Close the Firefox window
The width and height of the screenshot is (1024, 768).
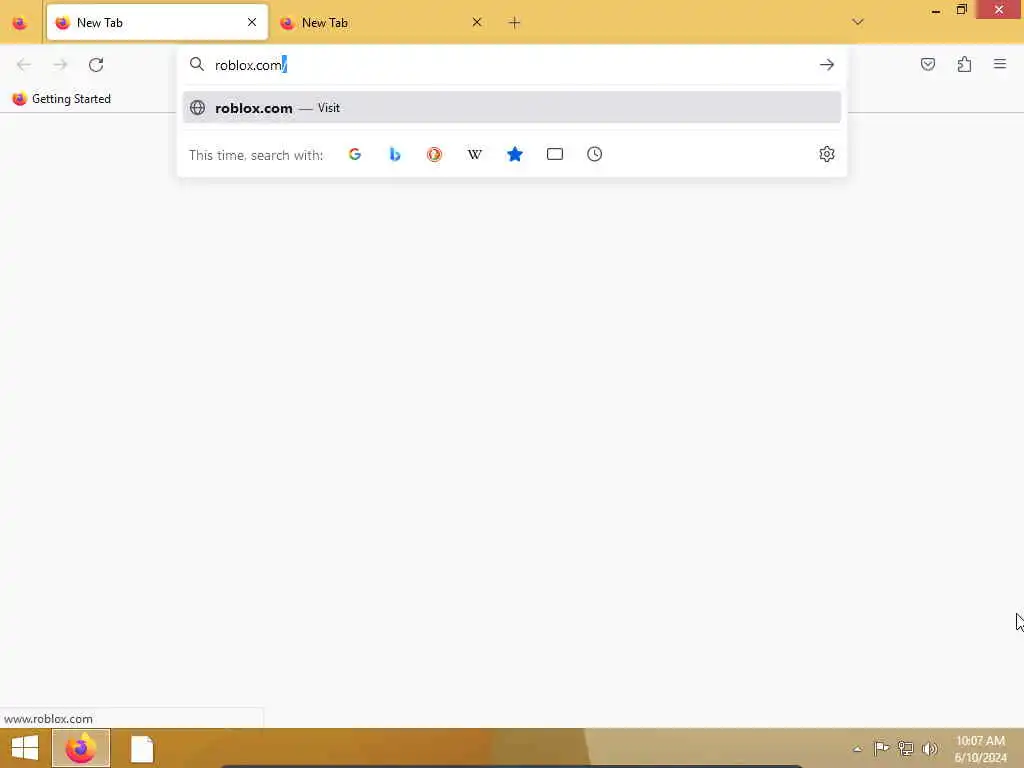pos(999,9)
